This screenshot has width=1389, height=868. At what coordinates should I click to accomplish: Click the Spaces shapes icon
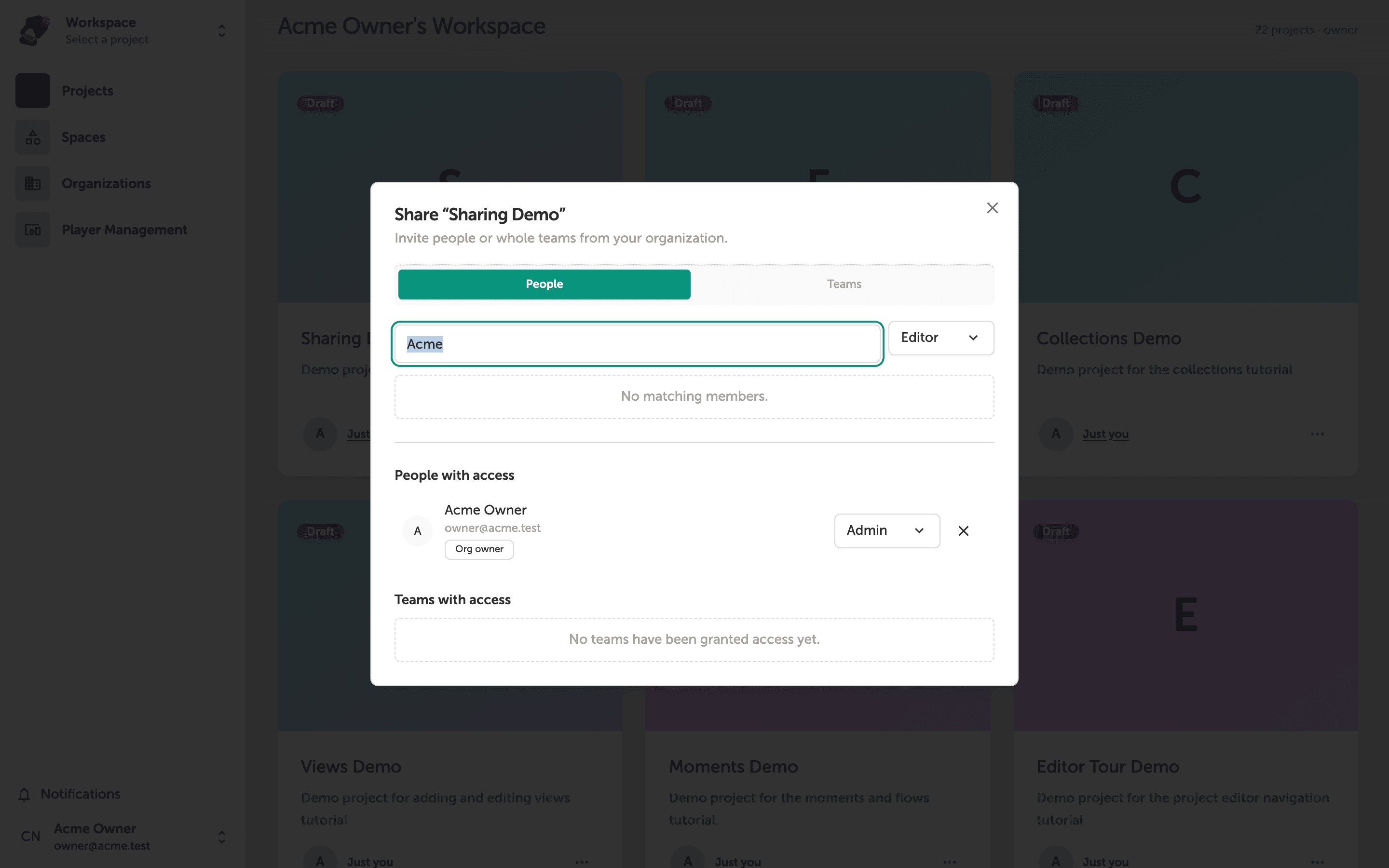(x=33, y=137)
